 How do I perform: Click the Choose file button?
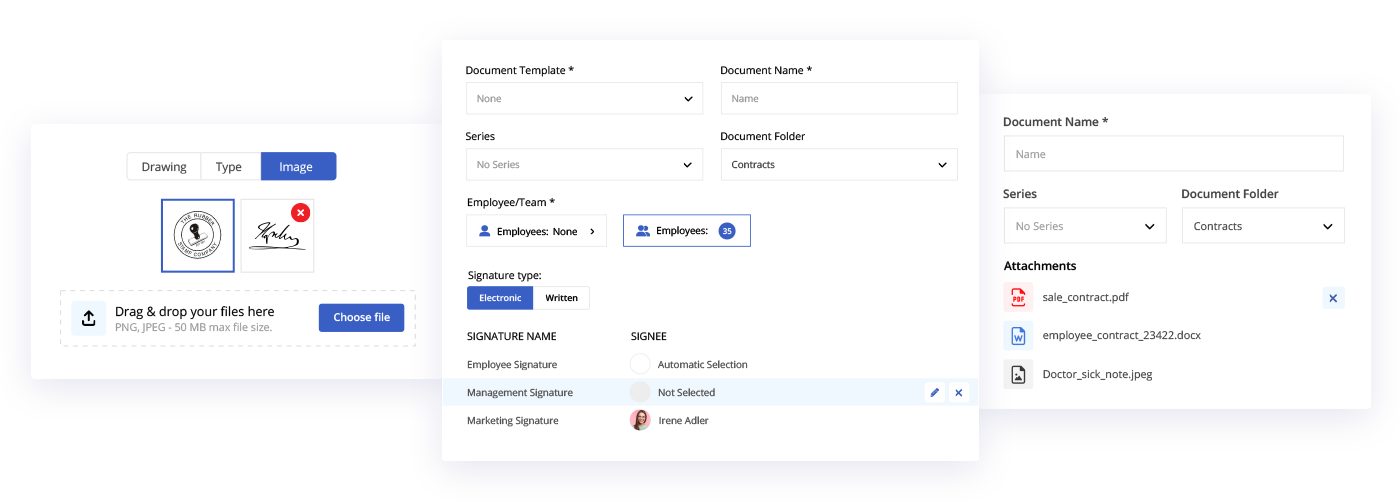click(x=361, y=318)
